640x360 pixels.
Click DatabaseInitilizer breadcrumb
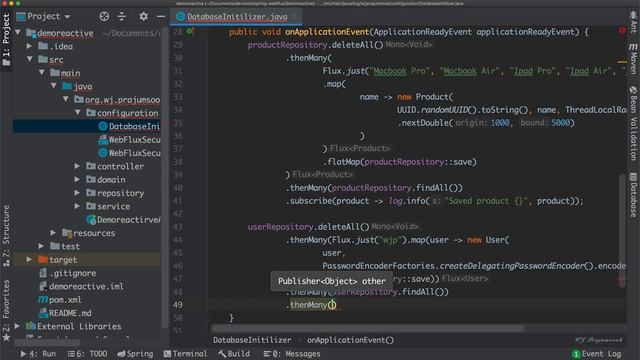pyautogui.click(x=252, y=340)
